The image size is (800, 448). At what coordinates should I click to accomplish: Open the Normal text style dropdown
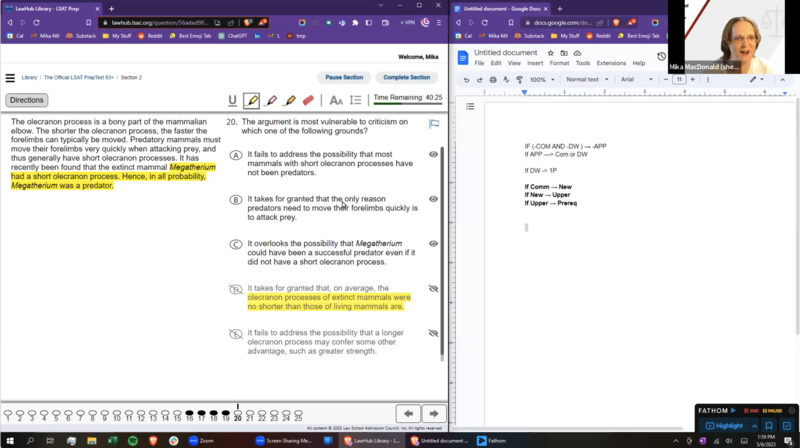pos(585,79)
